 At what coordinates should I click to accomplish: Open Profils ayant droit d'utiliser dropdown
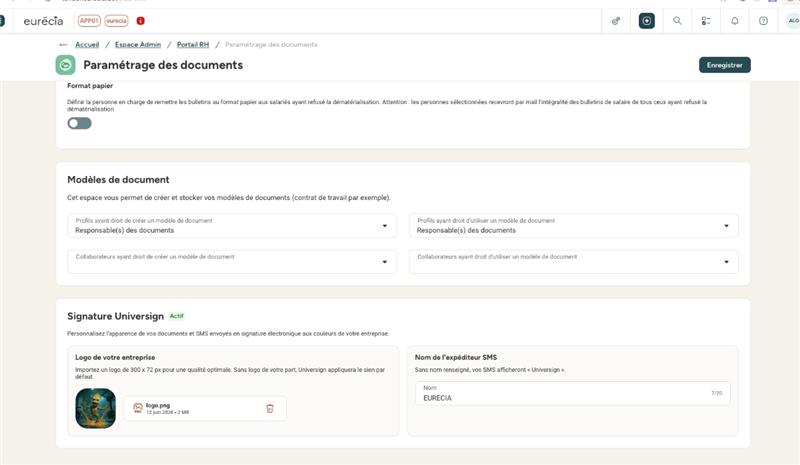[573, 226]
